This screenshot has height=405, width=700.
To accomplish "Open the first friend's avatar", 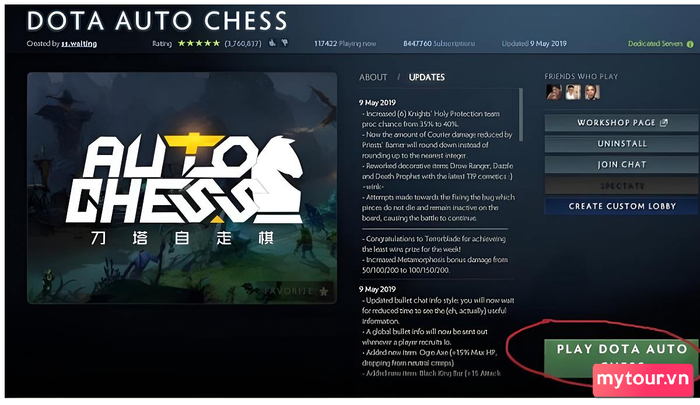I will pyautogui.click(x=554, y=92).
